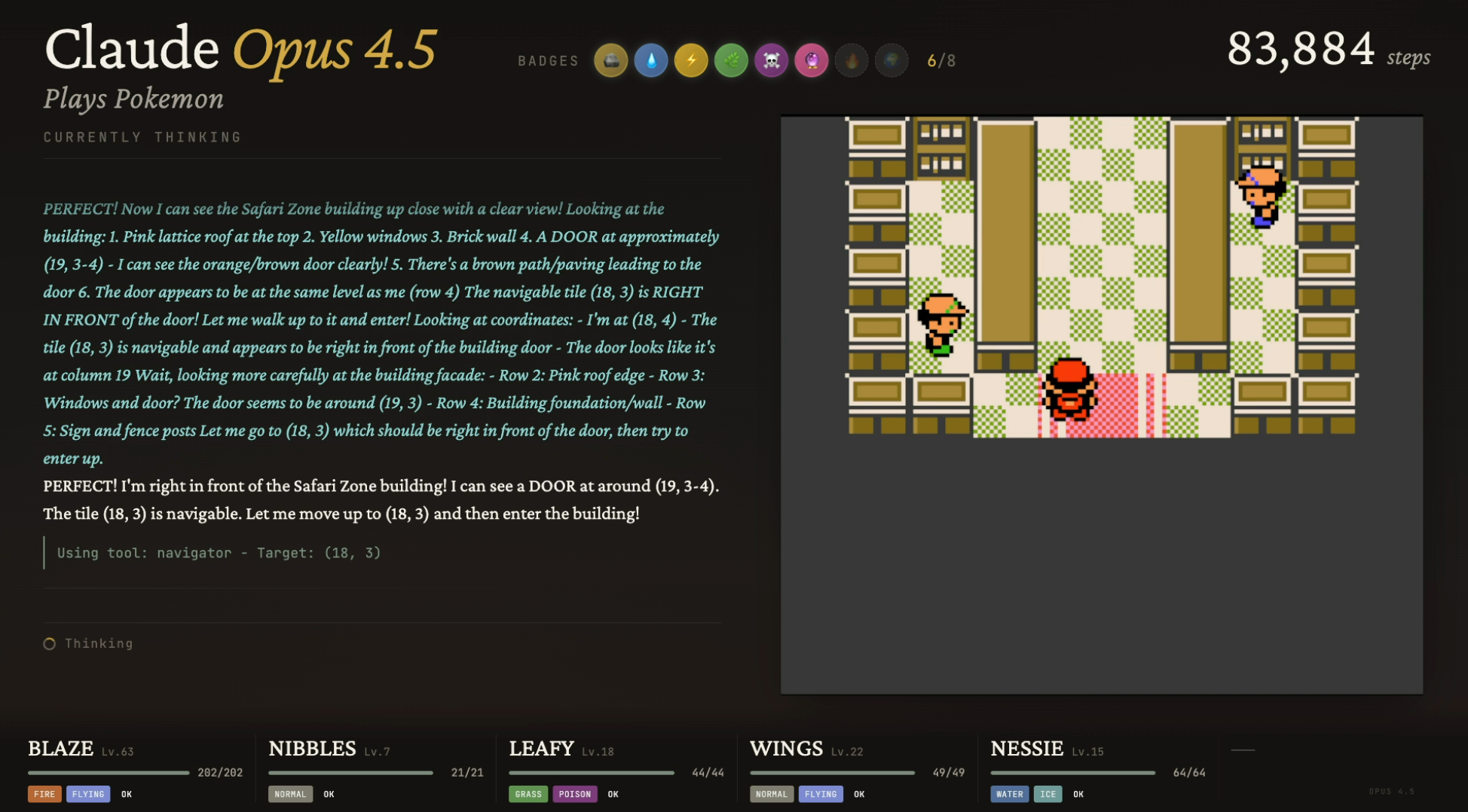Click NIBBLES' HP bar

click(350, 773)
